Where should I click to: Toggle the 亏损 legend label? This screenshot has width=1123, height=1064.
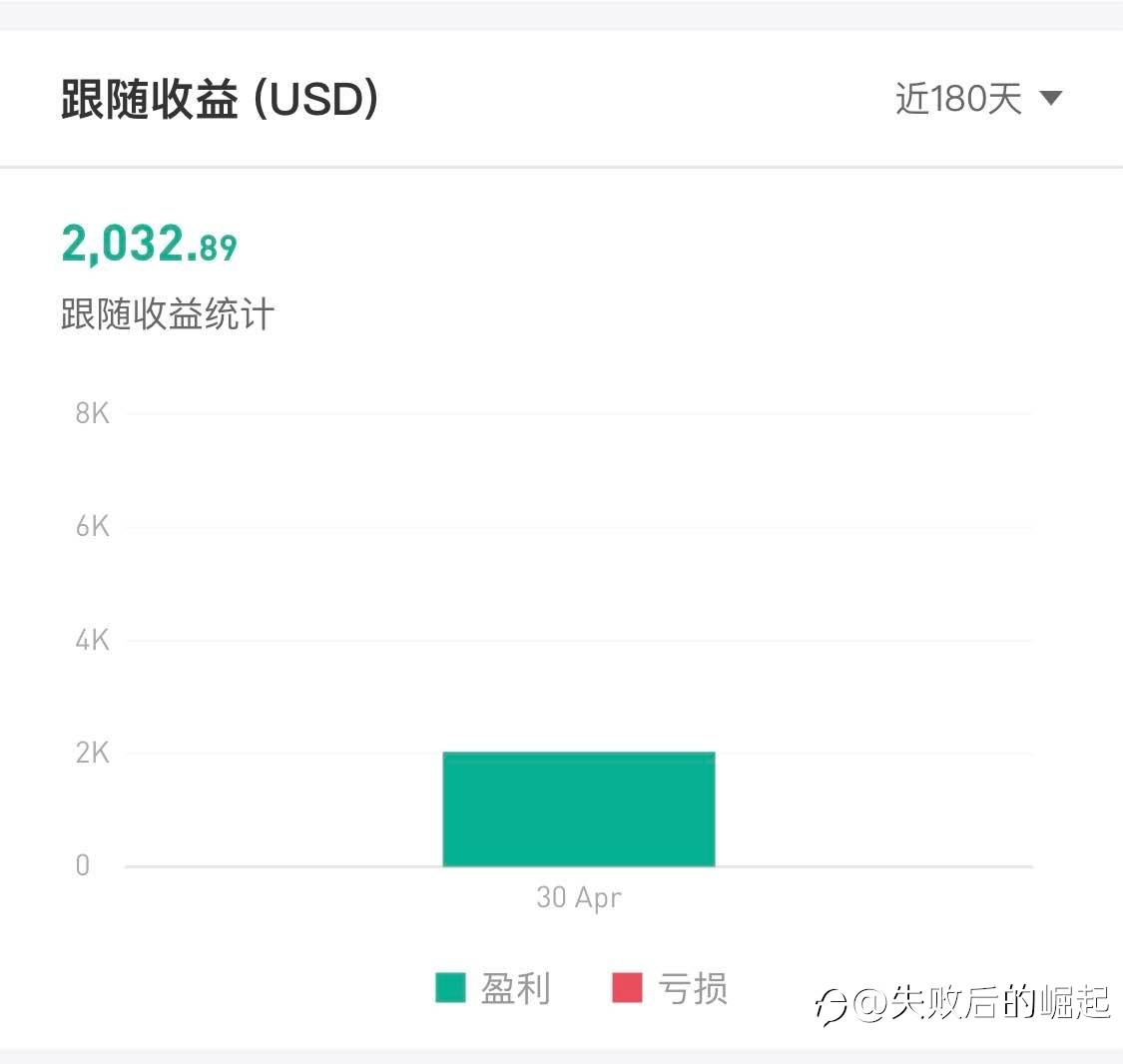pyautogui.click(x=692, y=988)
